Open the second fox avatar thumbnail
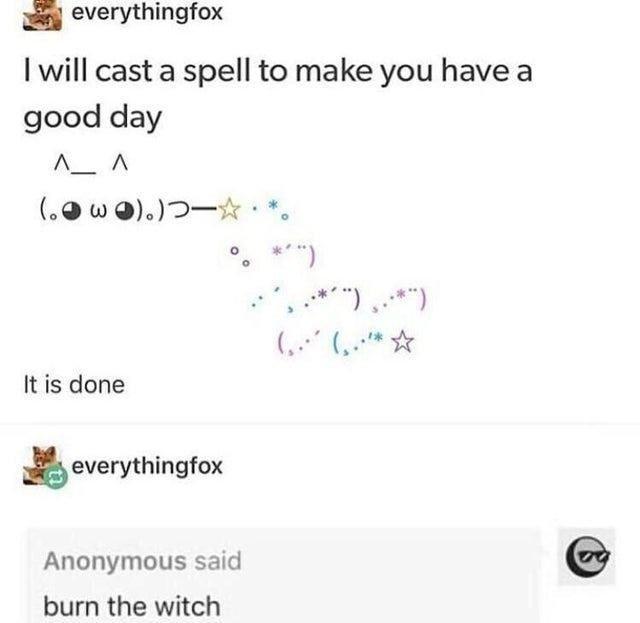 [x=42, y=466]
